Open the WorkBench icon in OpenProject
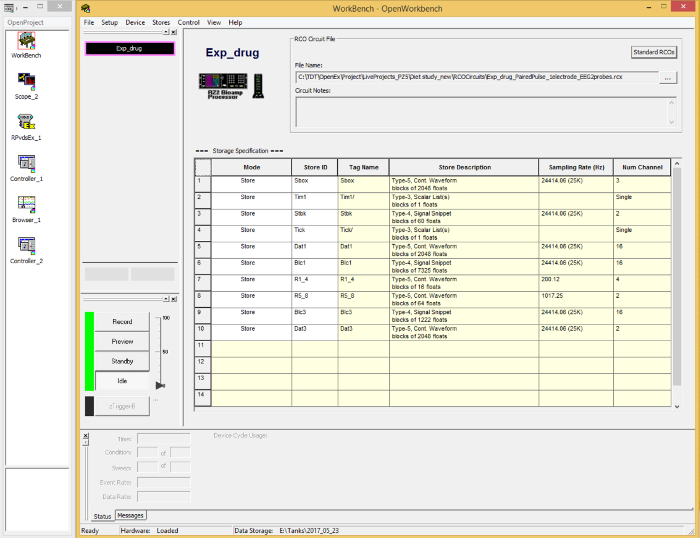700x538 pixels. coord(27,41)
